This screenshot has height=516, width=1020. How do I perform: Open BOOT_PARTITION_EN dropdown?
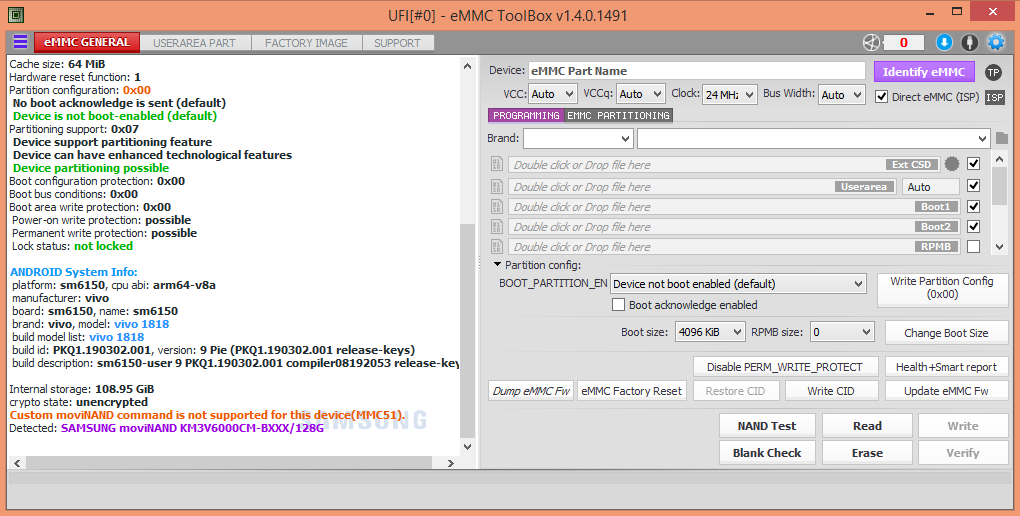tap(738, 284)
